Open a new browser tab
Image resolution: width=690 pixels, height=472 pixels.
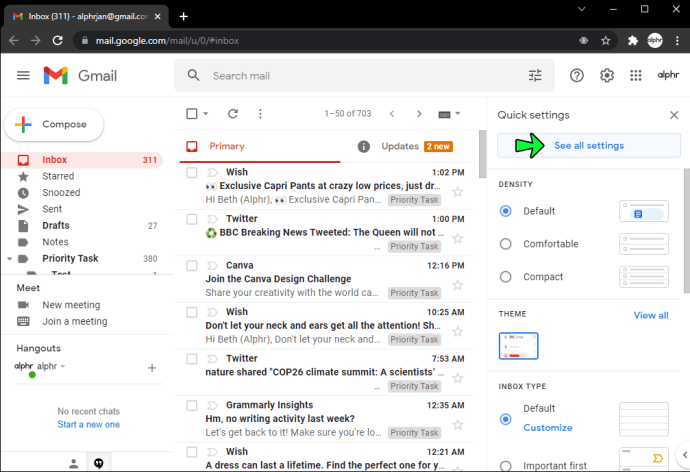click(184, 16)
